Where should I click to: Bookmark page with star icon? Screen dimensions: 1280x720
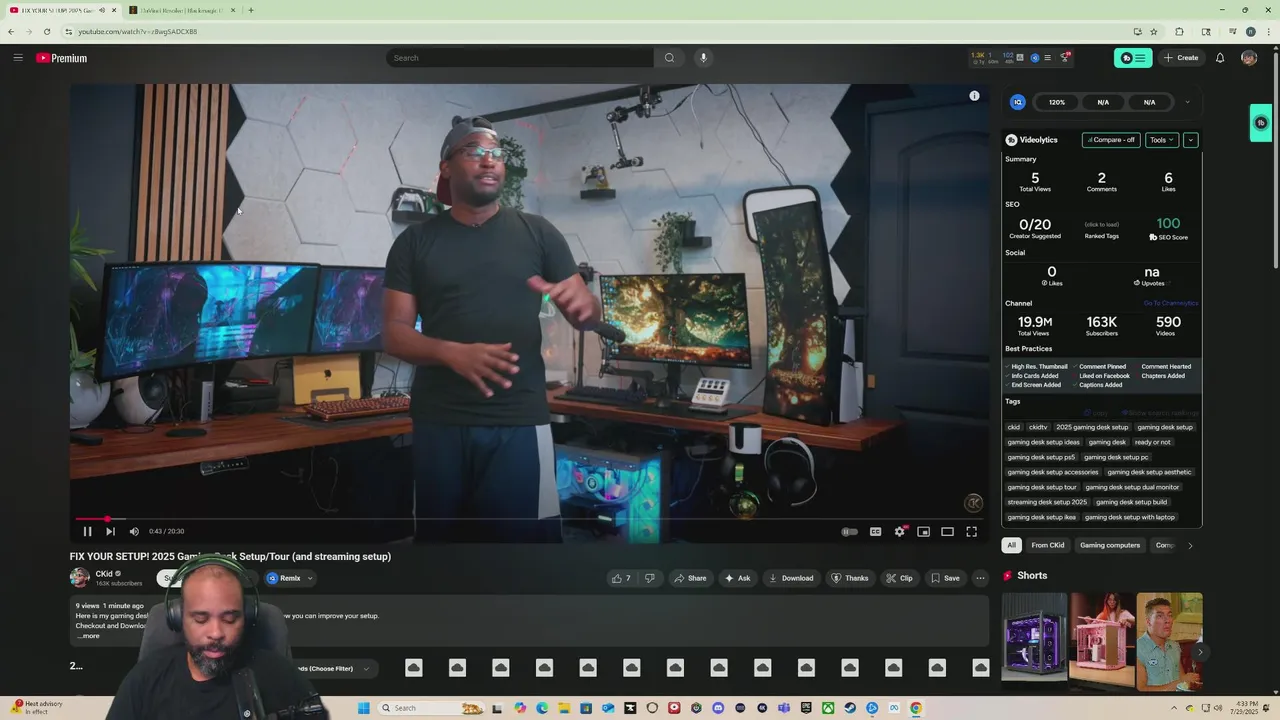(x=1154, y=31)
